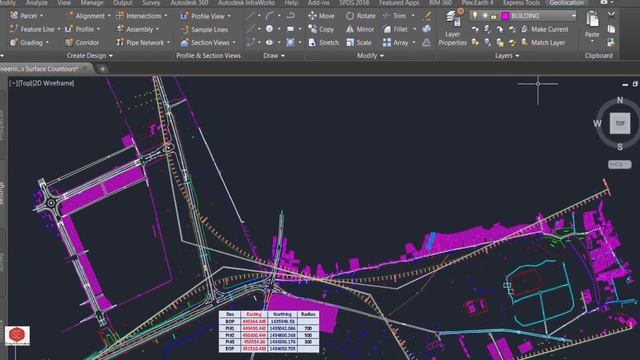Open the Express Tools tab

pos(521,3)
